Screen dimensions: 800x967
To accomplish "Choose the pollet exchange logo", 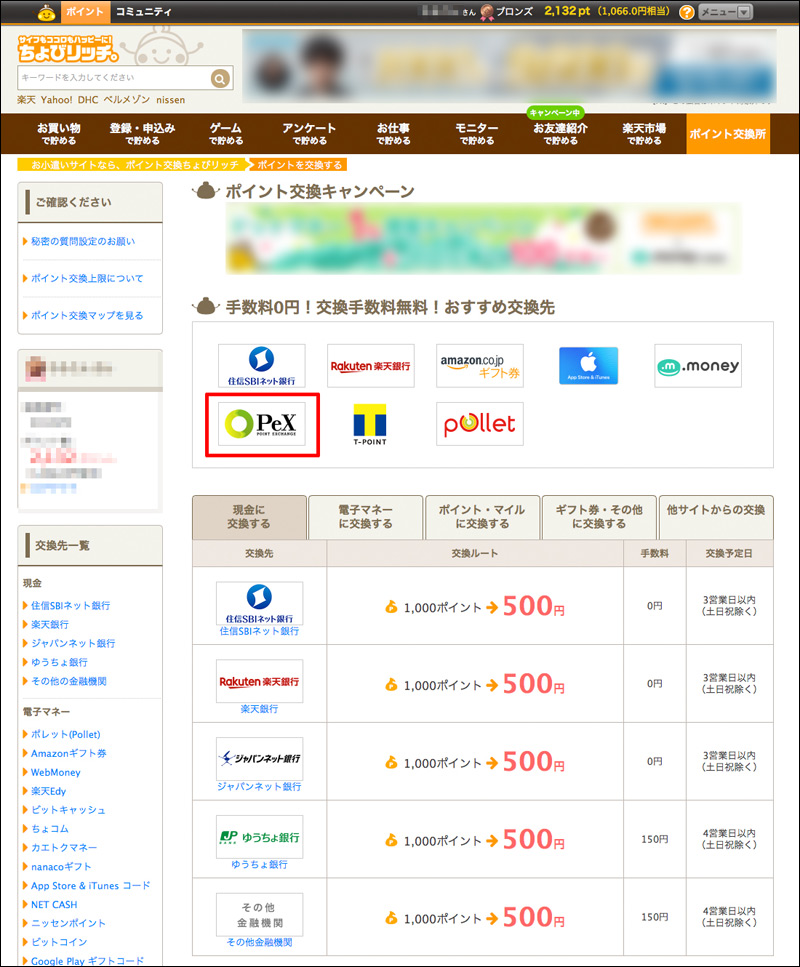I will tap(480, 424).
